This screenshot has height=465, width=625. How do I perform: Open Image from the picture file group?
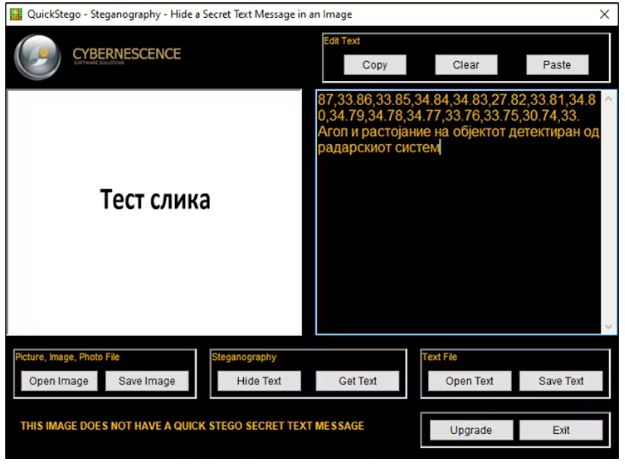click(x=58, y=381)
